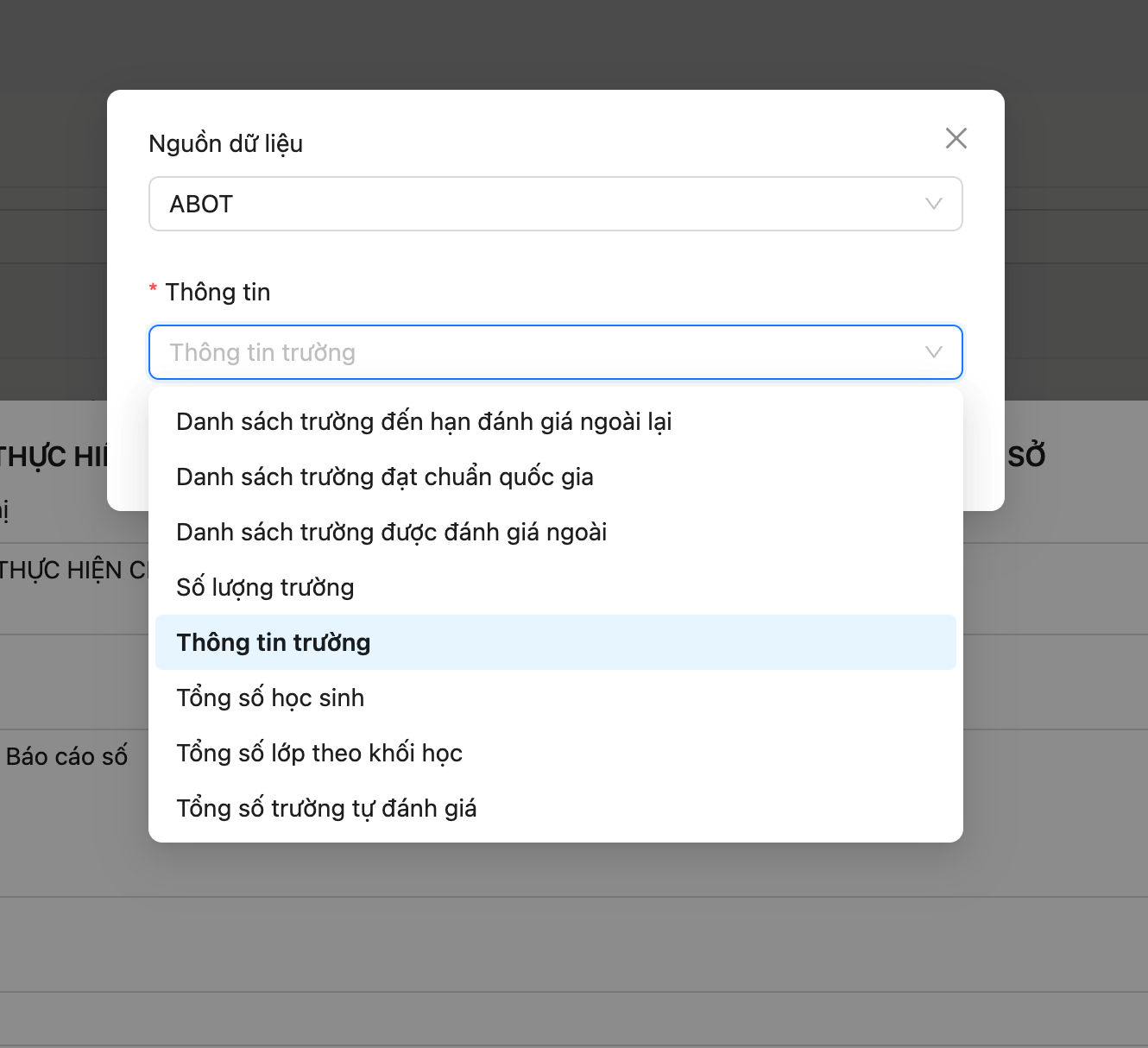1148x1048 pixels.
Task: Select "Danh sách trường đến hạn đánh giá ngoài lại"
Action: [x=424, y=421]
